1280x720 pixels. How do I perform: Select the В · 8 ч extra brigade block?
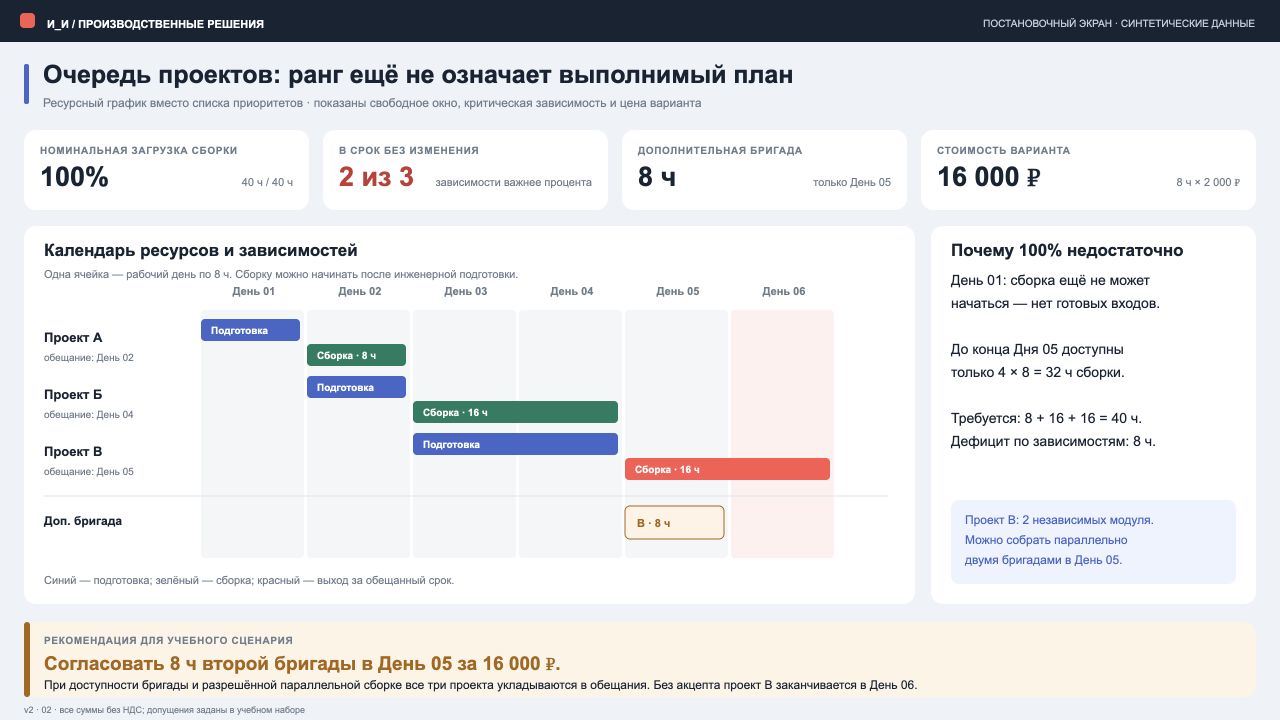point(674,522)
